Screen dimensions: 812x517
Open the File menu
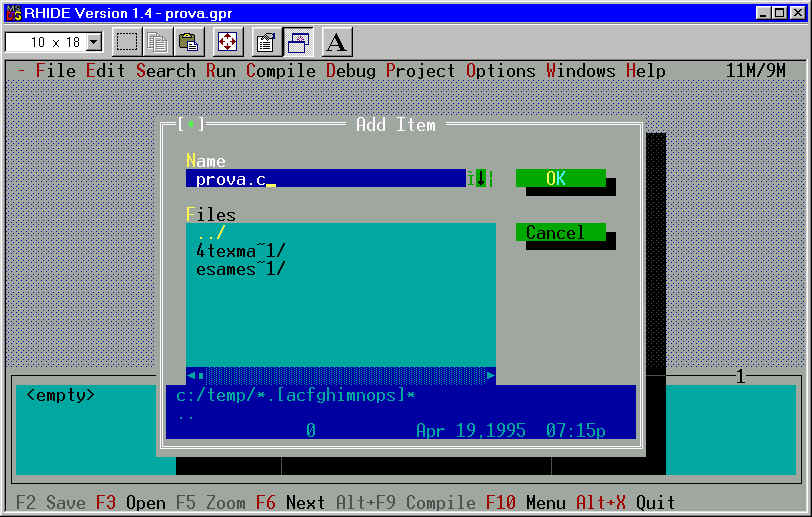[x=55, y=71]
